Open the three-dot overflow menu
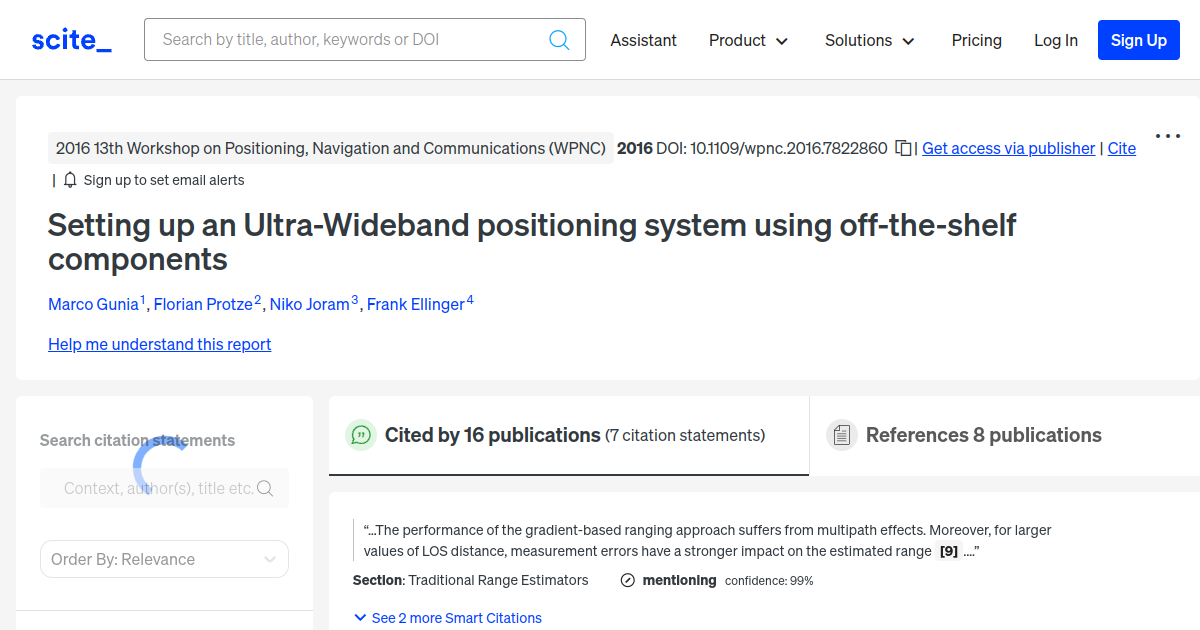The height and width of the screenshot is (630, 1200). tap(1168, 136)
